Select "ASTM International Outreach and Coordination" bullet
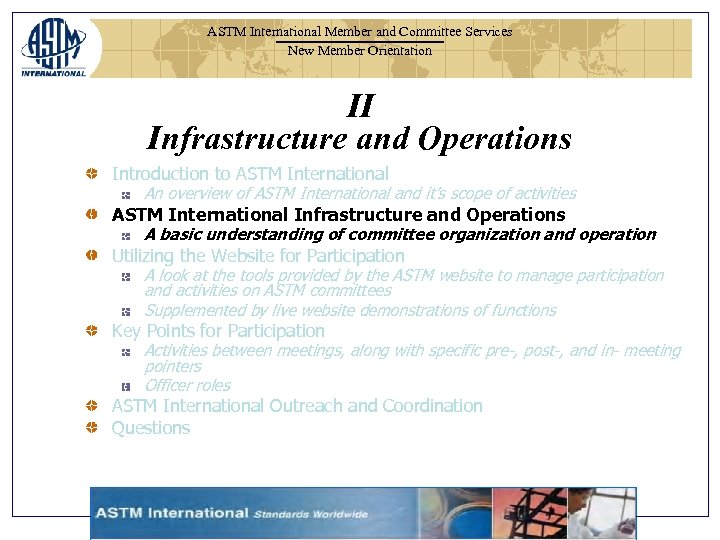Viewport: 720px width, 540px height. (297, 406)
